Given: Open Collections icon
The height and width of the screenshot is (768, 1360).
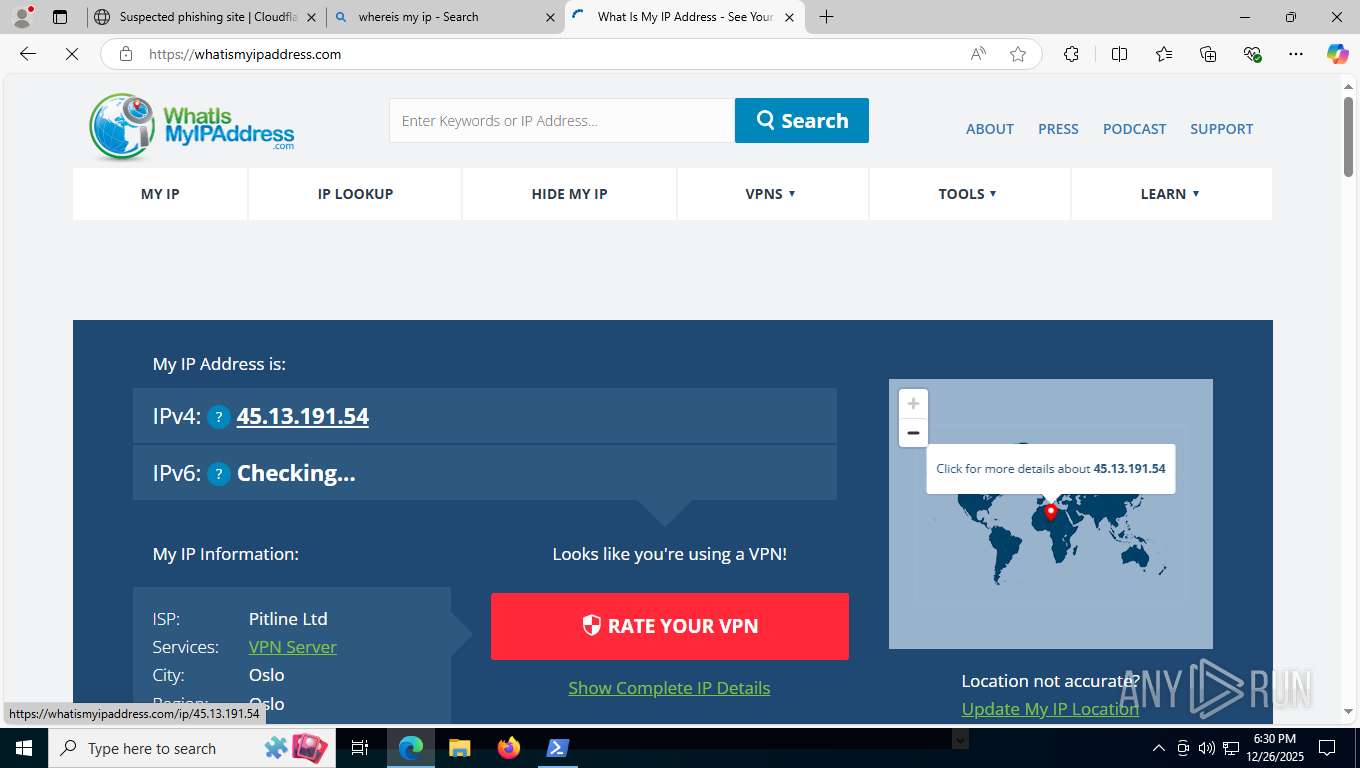Looking at the screenshot, I should [1208, 54].
